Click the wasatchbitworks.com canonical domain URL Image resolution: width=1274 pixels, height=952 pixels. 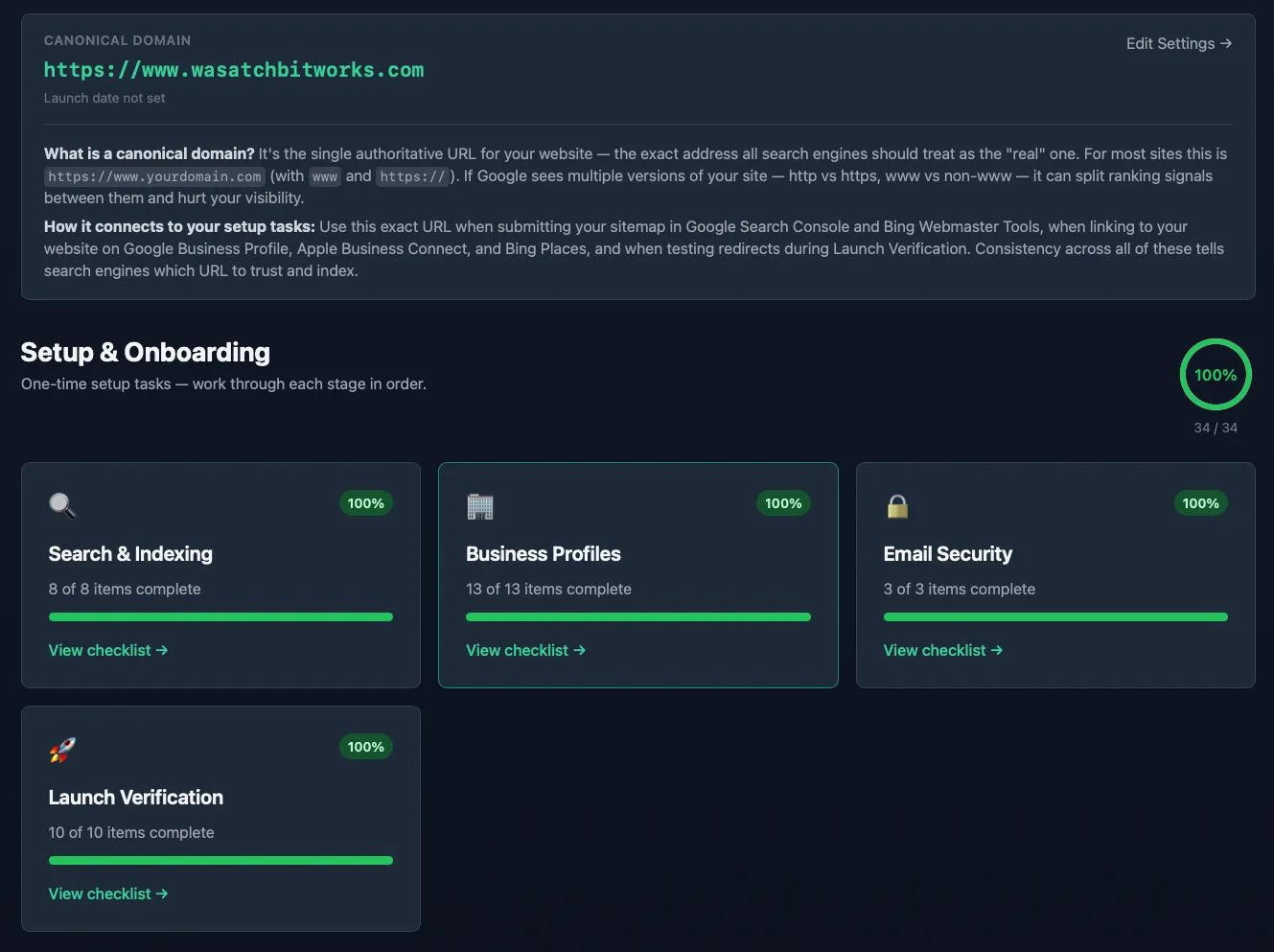coord(234,70)
